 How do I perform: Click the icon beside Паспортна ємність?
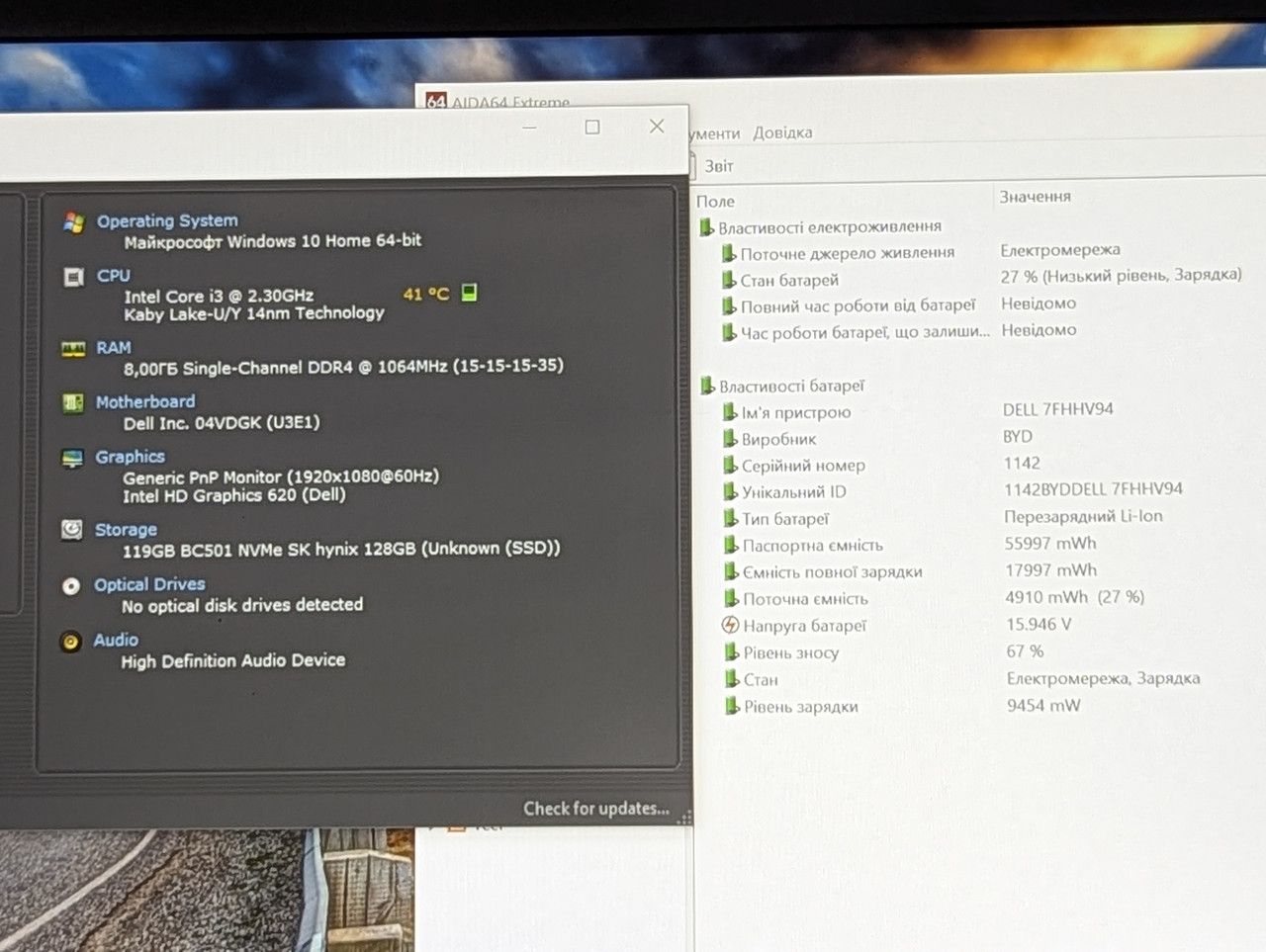(731, 545)
